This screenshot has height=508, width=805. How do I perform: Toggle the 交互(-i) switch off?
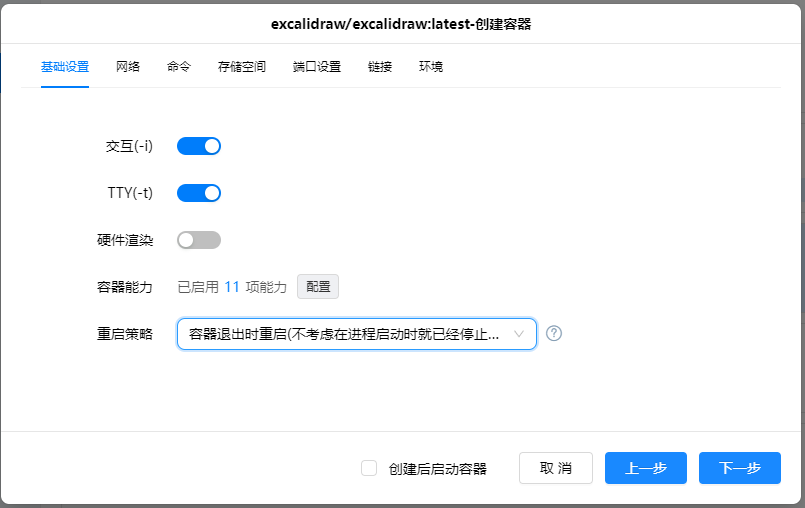pos(199,146)
